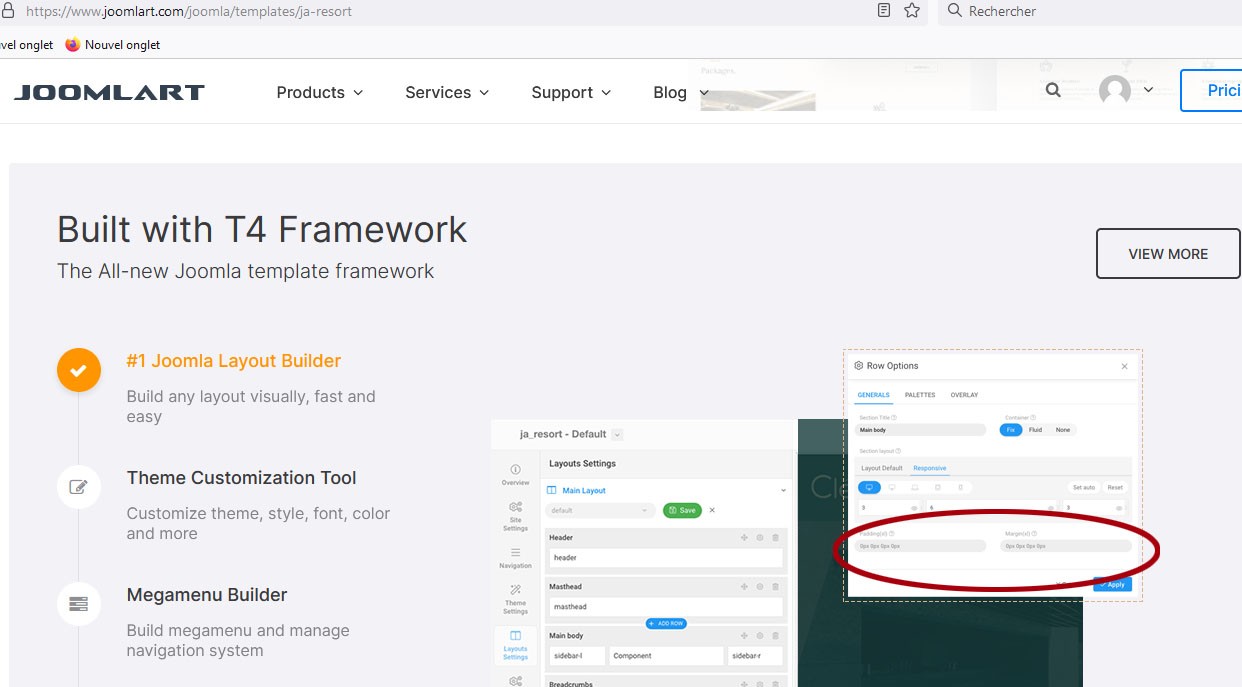Click the Header row settings icon
Viewport: 1242px width, 687px height.
(760, 537)
